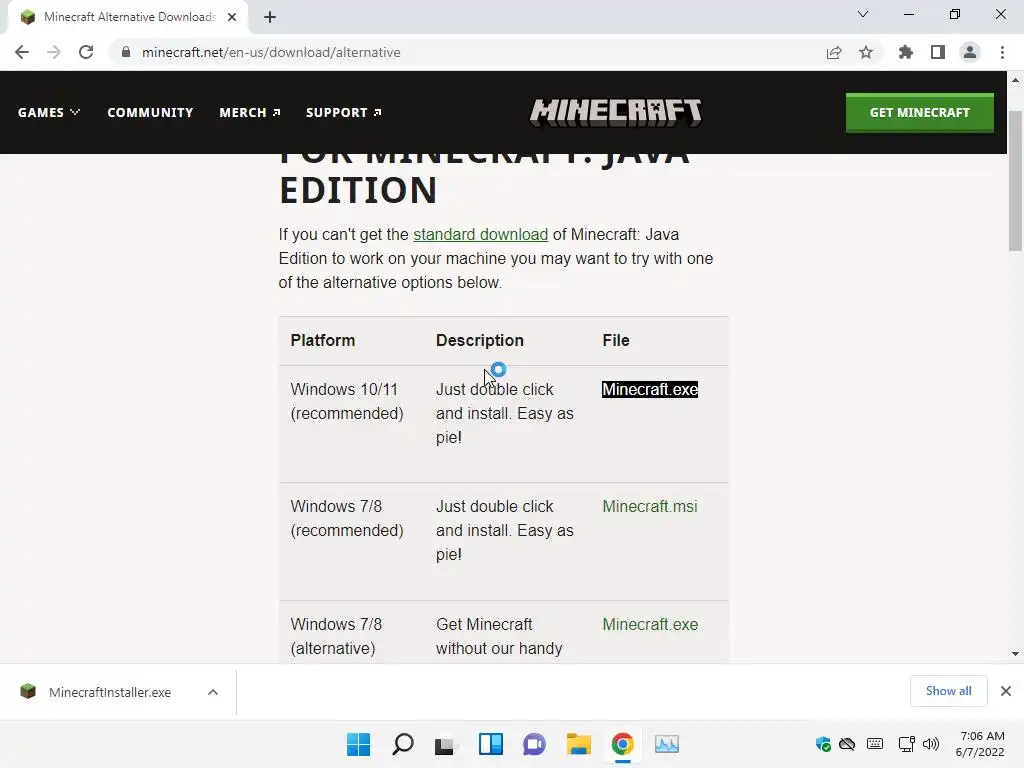
Task: Open Chrome profile avatar
Action: (x=970, y=52)
